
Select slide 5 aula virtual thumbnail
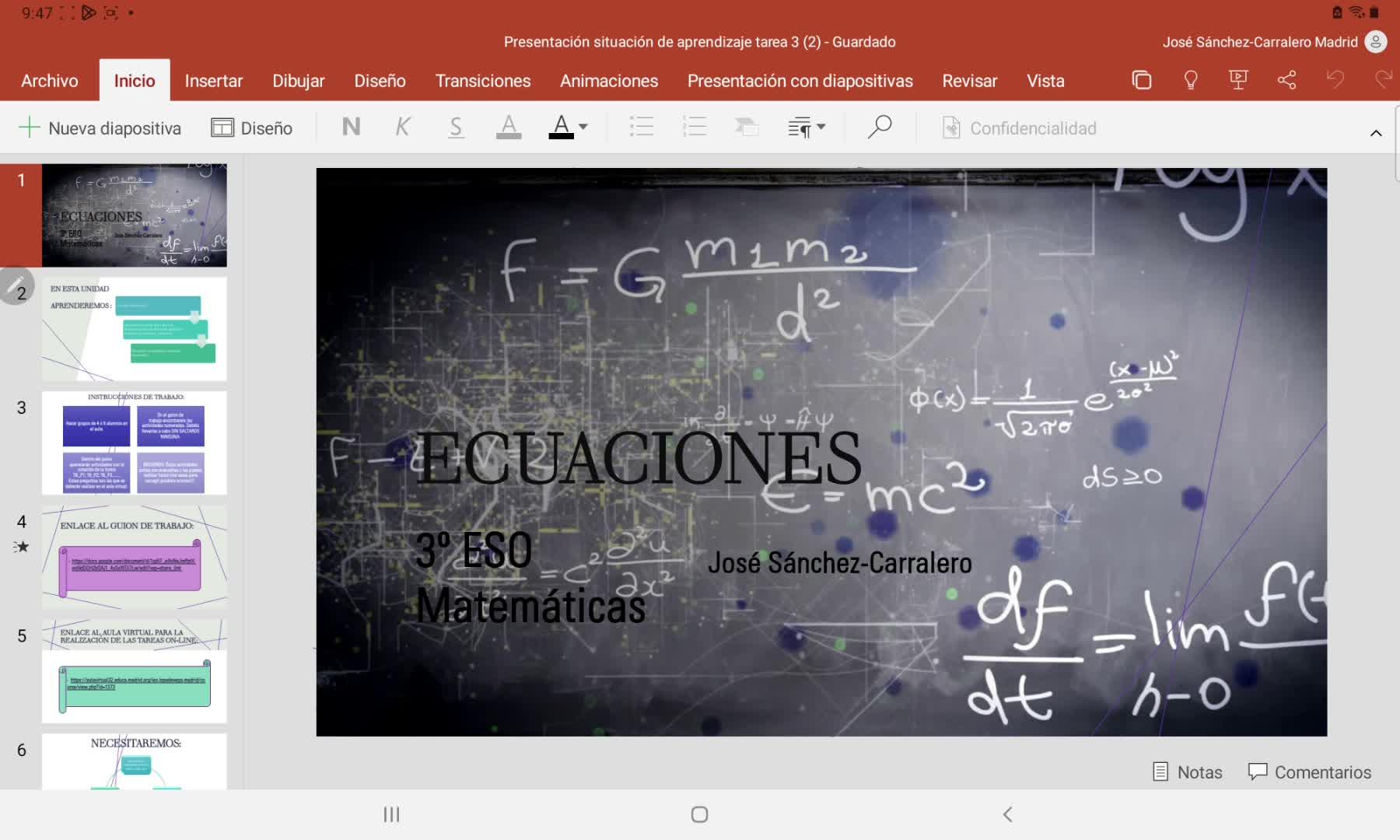point(135,671)
